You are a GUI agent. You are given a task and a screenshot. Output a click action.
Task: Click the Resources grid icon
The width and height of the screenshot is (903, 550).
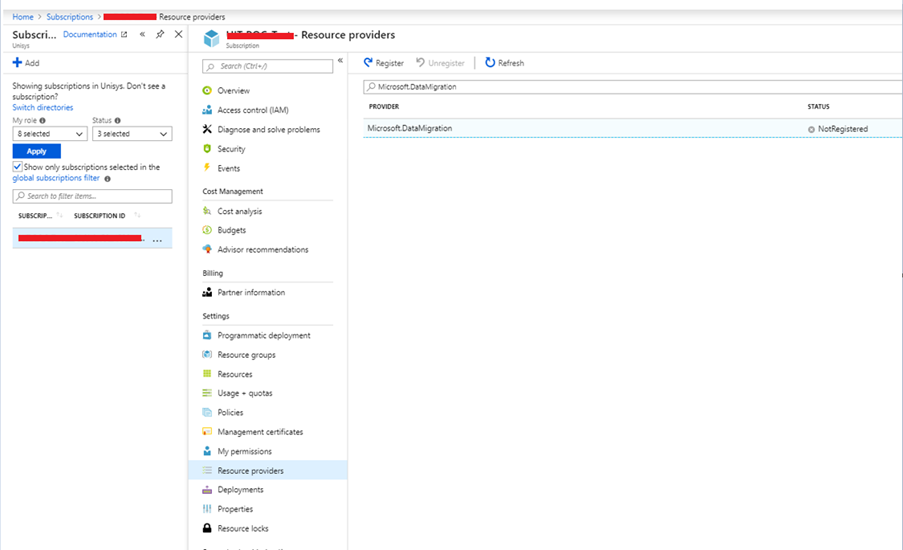[207, 374]
